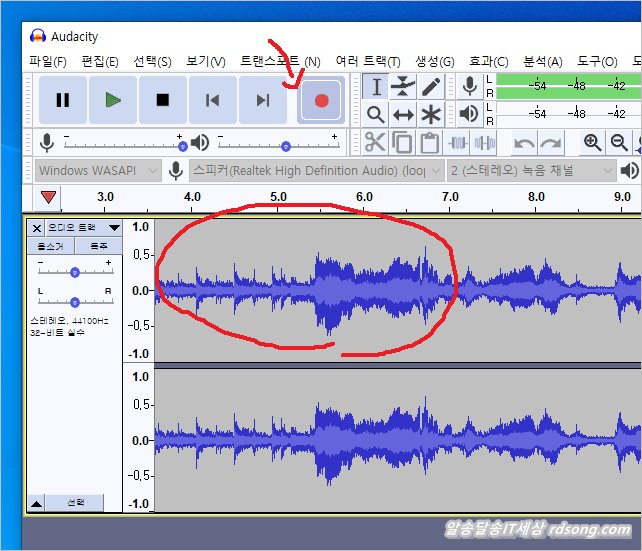Toggle the track 음소거 mute button
This screenshot has height=551, width=642.
coord(50,246)
